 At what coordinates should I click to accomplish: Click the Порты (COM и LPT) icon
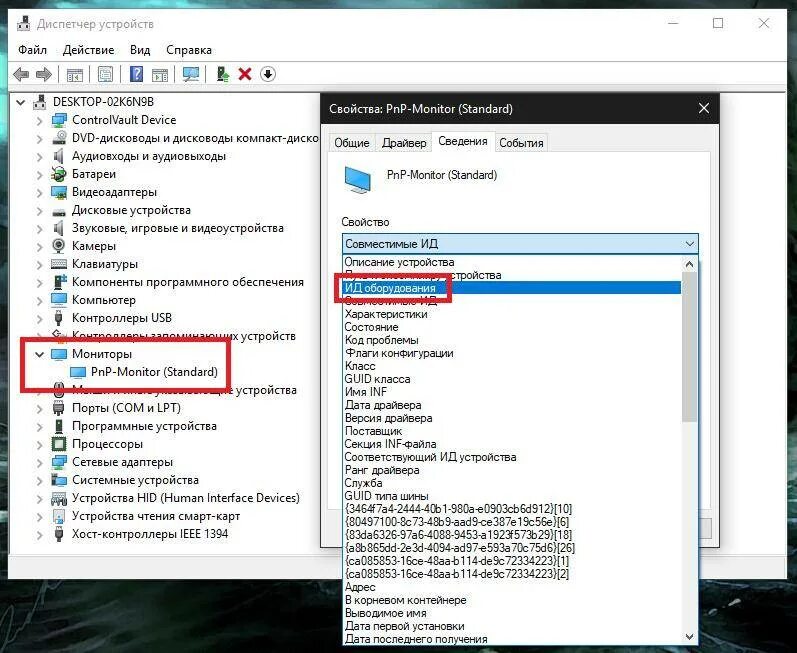point(59,408)
